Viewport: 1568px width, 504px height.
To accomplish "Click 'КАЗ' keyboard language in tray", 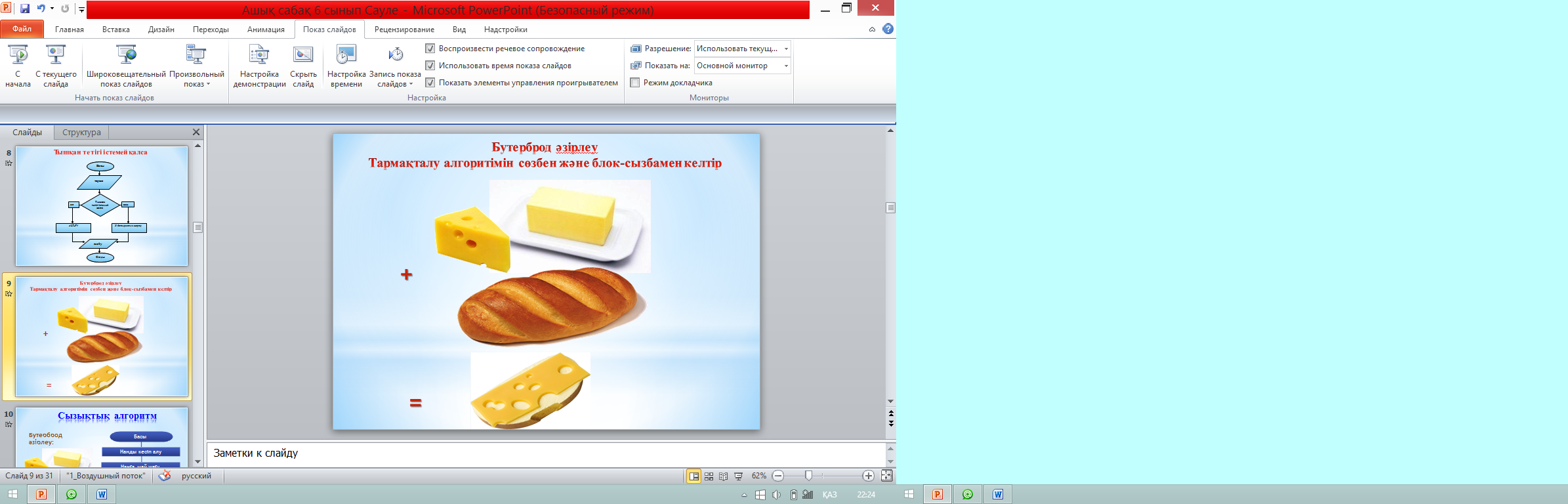I will tap(829, 495).
